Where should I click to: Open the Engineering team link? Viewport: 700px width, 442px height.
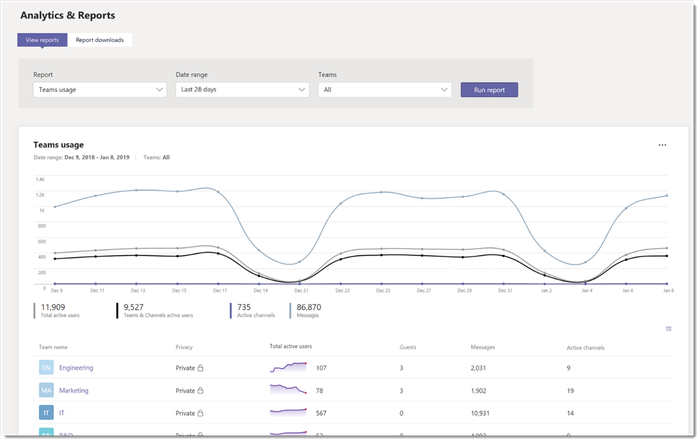[x=76, y=368]
